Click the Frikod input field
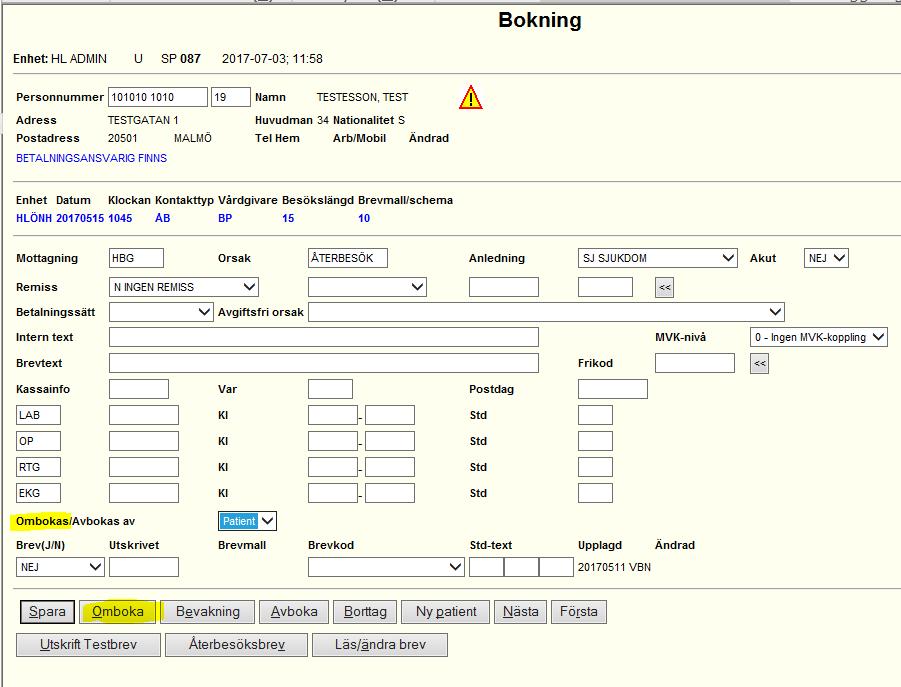This screenshot has height=687, width=901. pyautogui.click(x=695, y=363)
